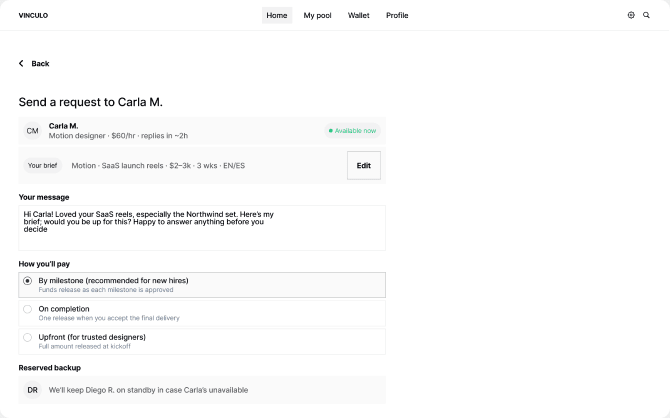670x418 pixels.
Task: Switch to the Wallet tab
Action: pos(359,15)
